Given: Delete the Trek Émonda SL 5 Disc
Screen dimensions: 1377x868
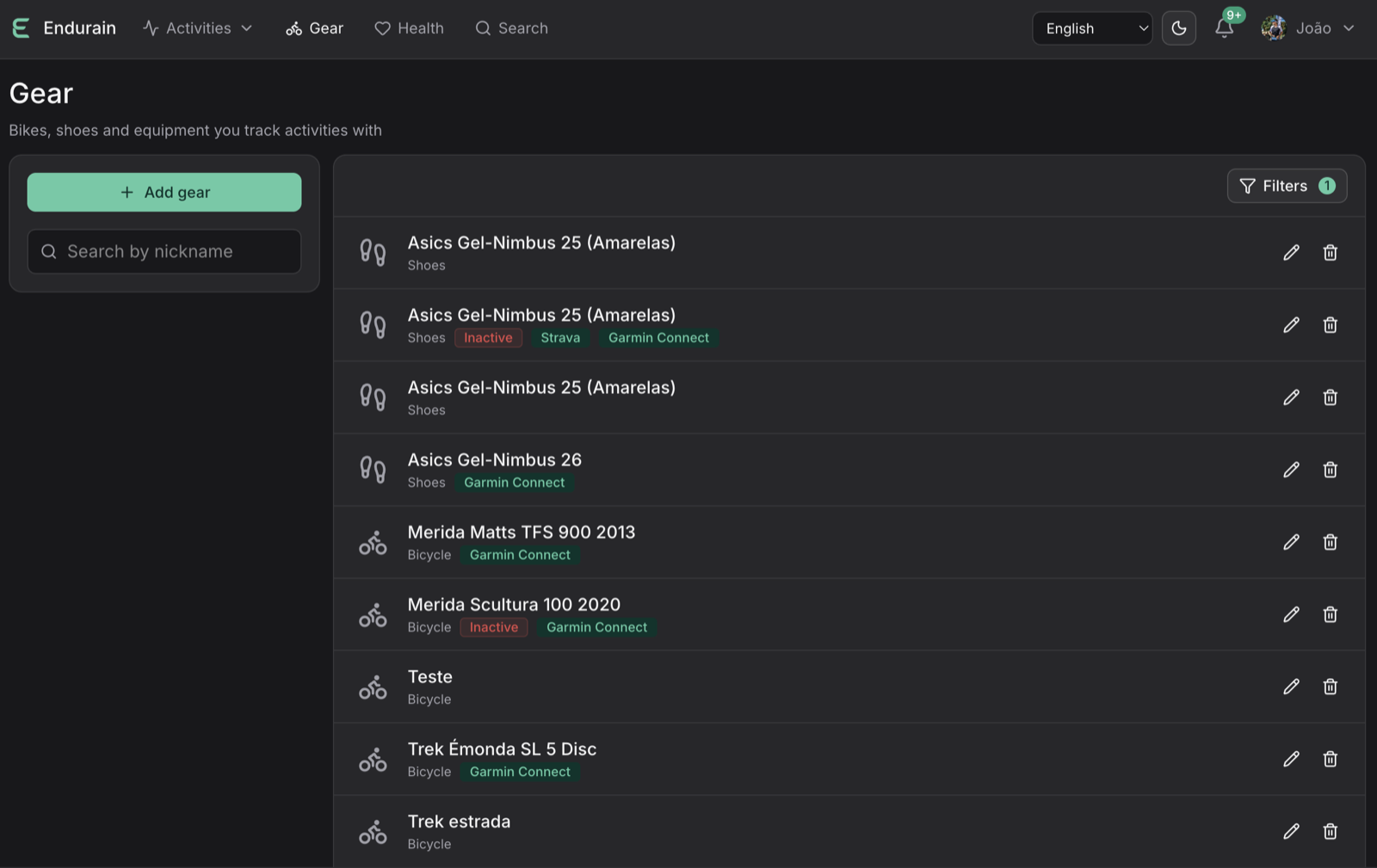Looking at the screenshot, I should (1330, 759).
